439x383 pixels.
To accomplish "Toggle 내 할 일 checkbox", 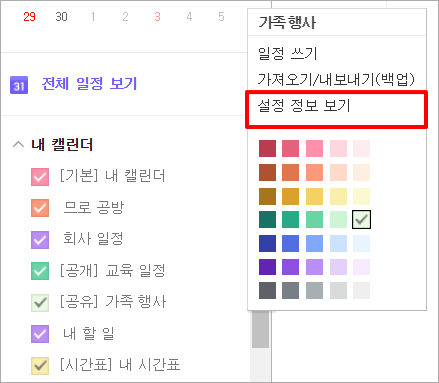I will [40, 334].
